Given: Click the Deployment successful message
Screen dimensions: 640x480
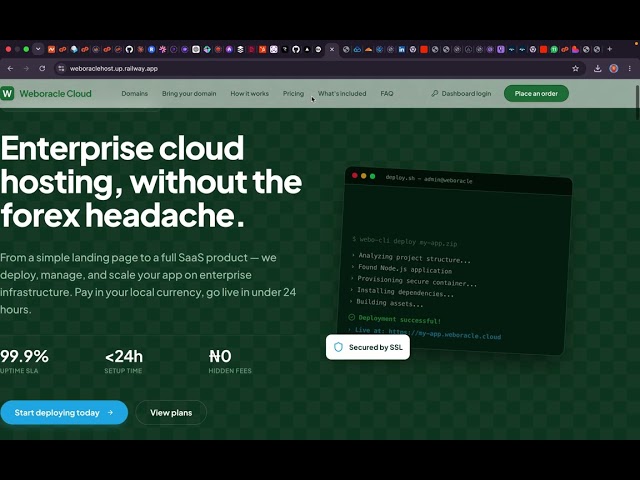Looking at the screenshot, I should (399, 319).
